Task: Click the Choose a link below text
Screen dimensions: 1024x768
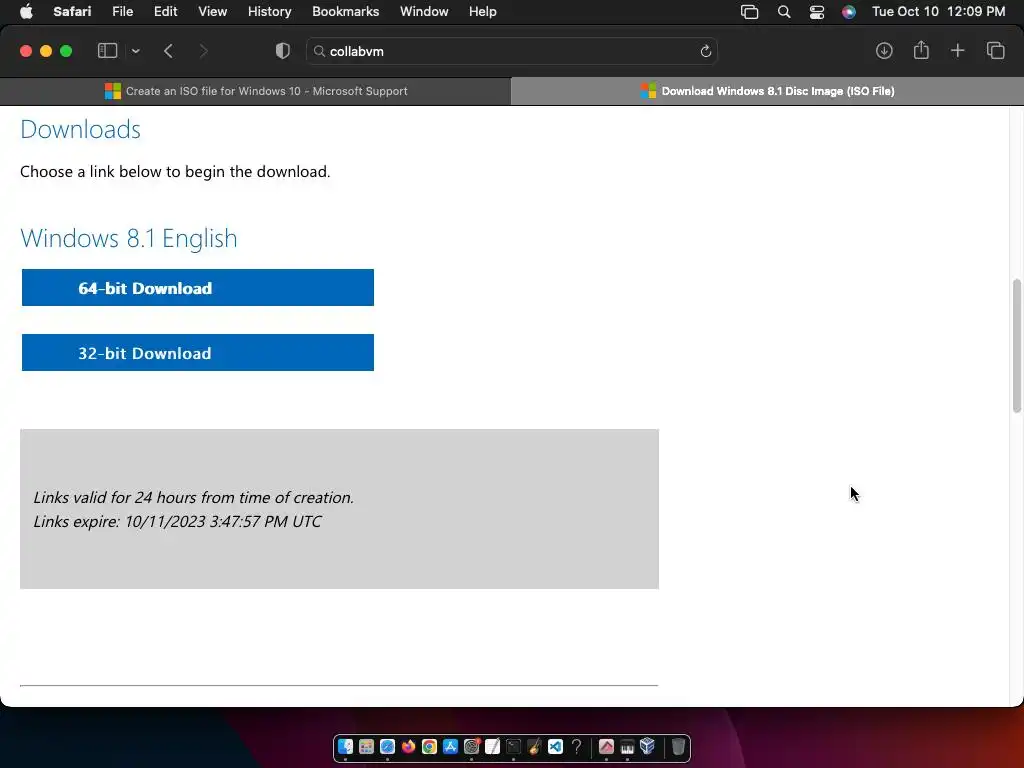Action: [x=175, y=172]
